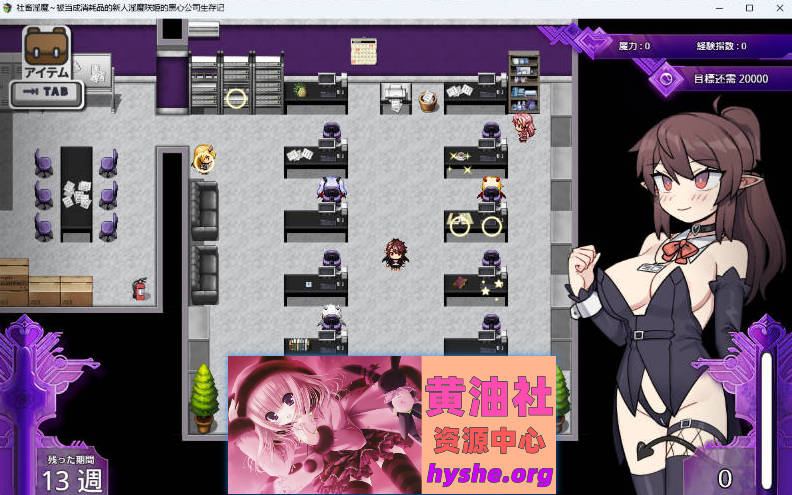Click the 経験指数 counter at the top

click(721, 46)
